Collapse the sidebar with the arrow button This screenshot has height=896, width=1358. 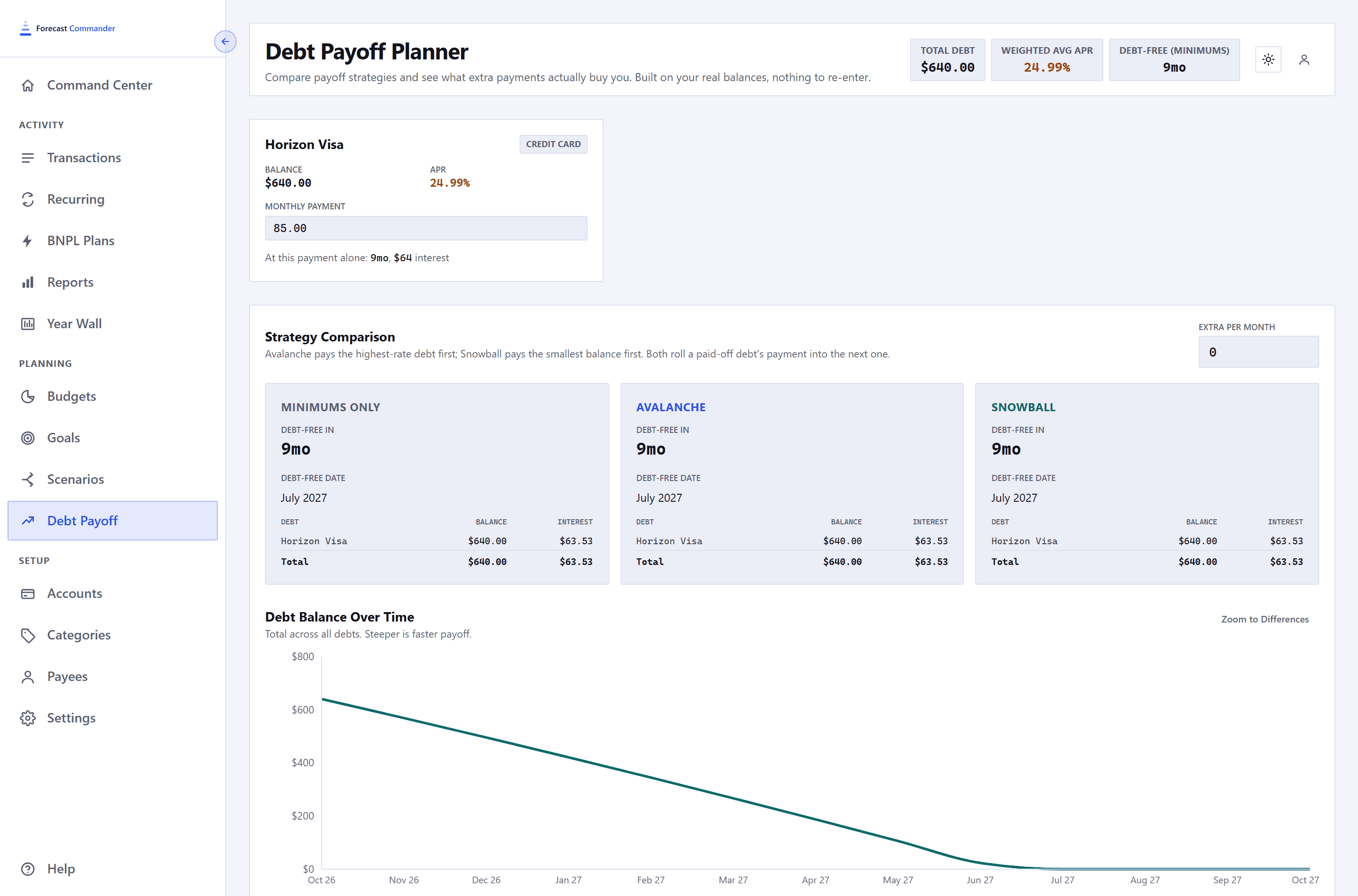point(225,41)
